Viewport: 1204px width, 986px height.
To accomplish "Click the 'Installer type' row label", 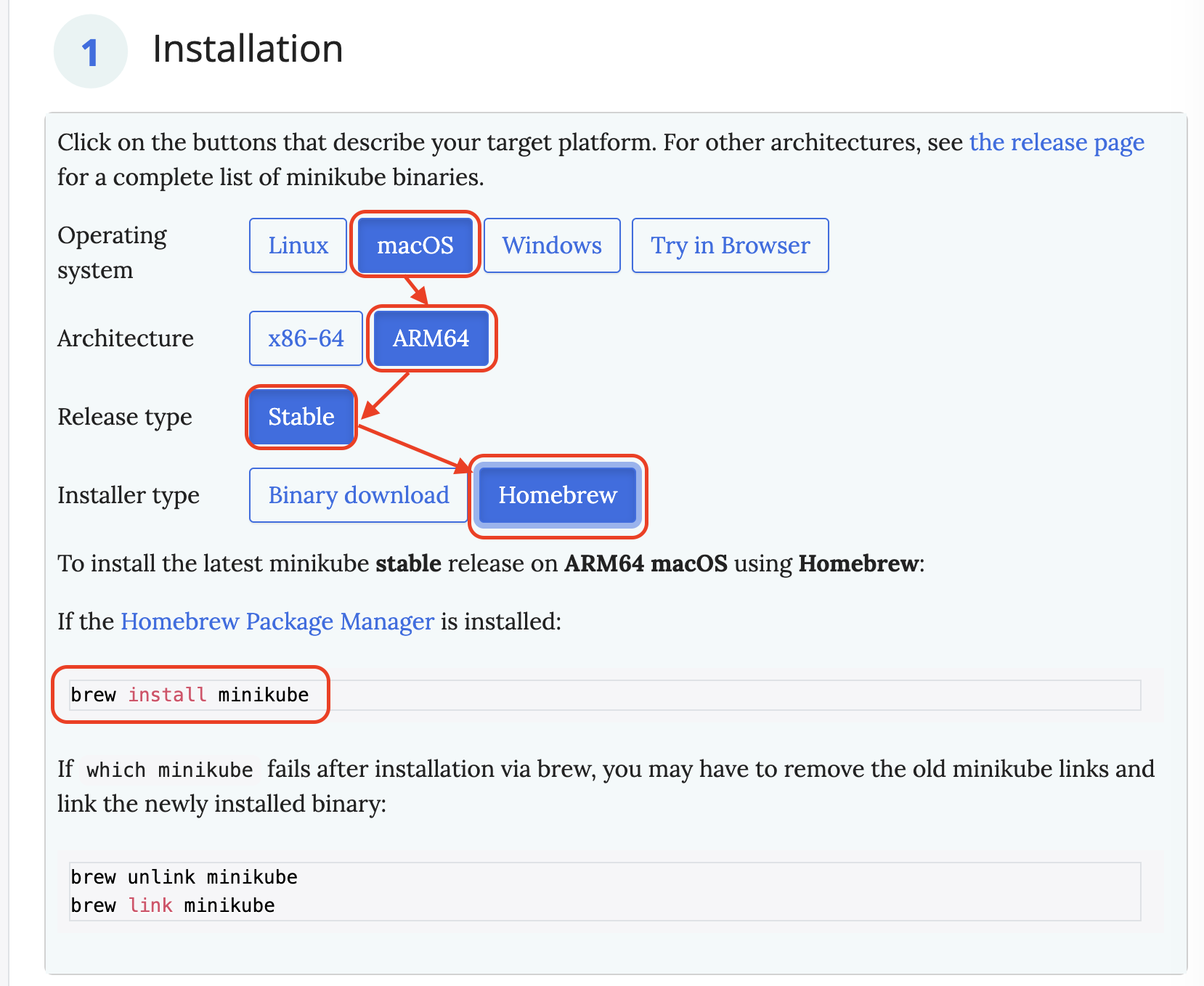I will [129, 495].
